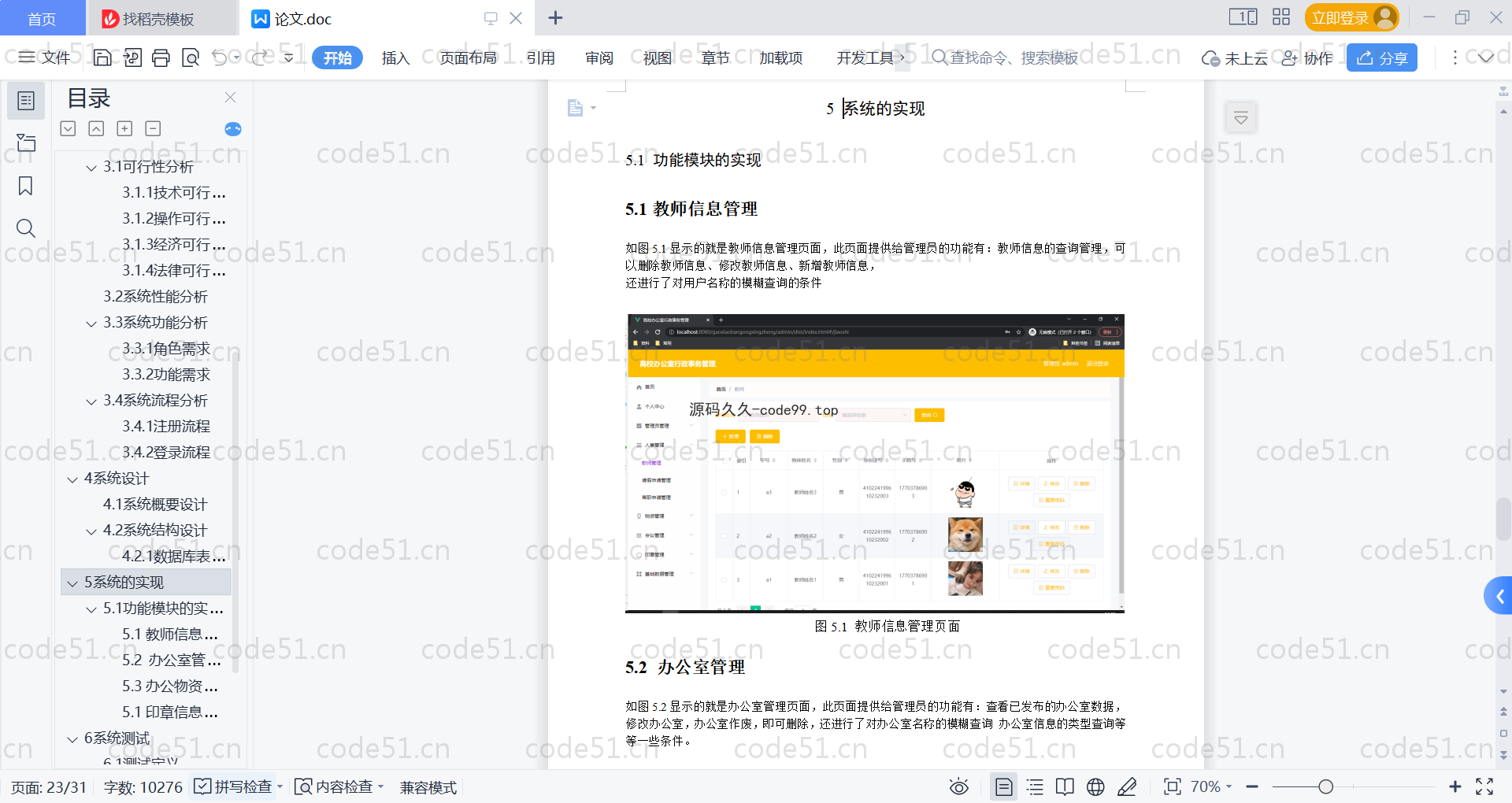The image size is (1512, 803).
Task: Click the blue smart outline assistant icon
Action: [233, 129]
